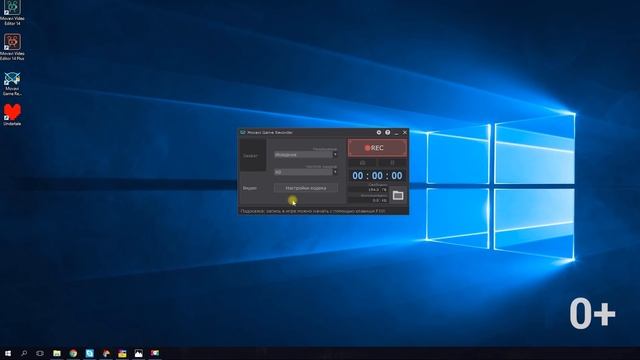Select Movavi Video Editor 14 desktop icon
Viewport: 640px width, 360px height.
click(12, 13)
